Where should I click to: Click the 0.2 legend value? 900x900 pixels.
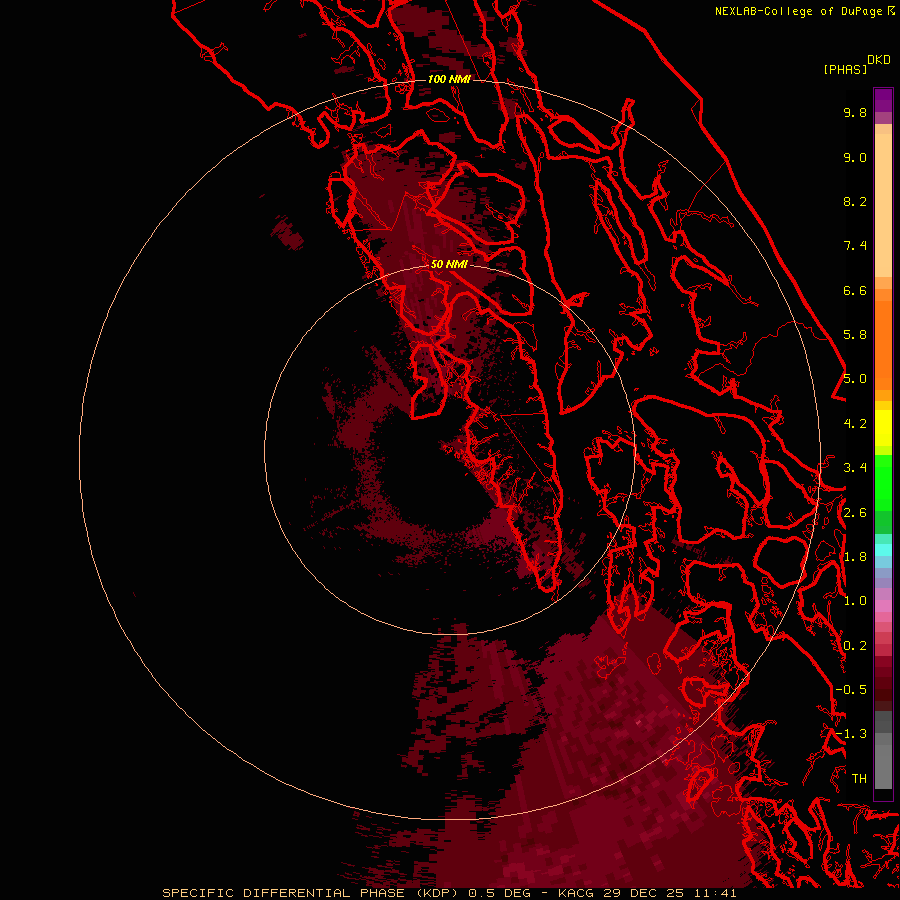855,646
